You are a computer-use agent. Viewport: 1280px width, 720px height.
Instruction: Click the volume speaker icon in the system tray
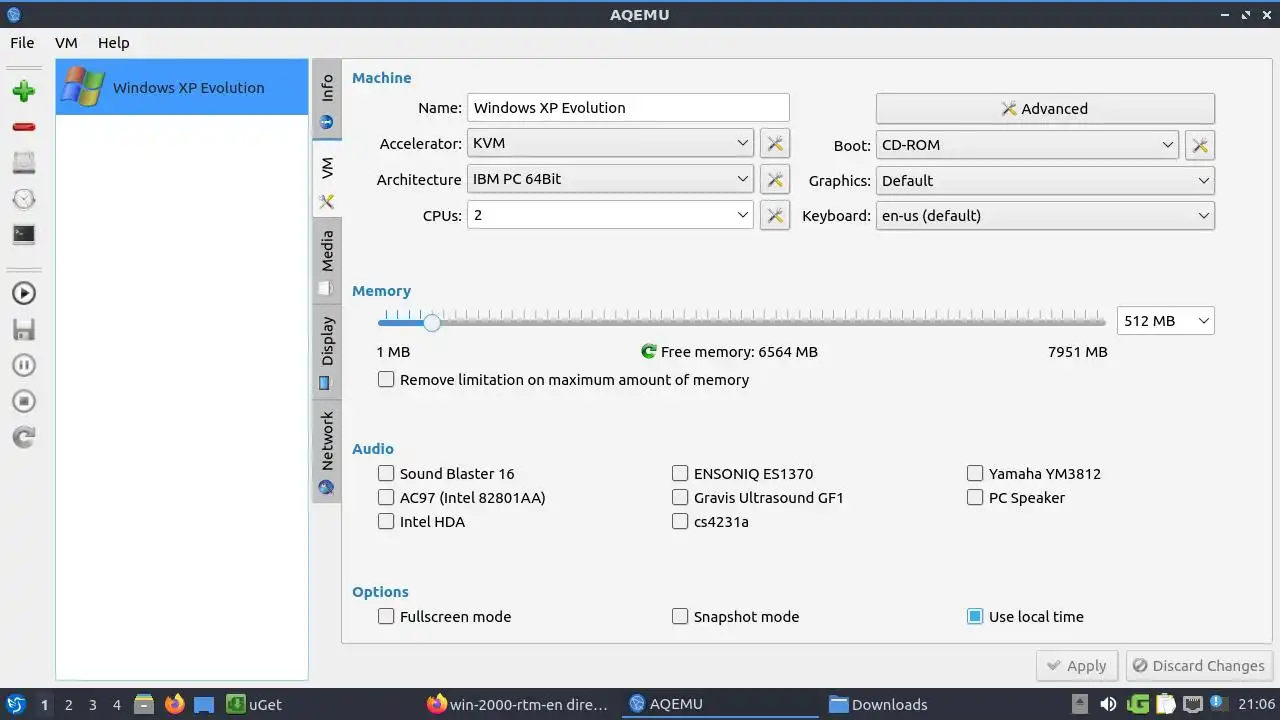[1108, 704]
